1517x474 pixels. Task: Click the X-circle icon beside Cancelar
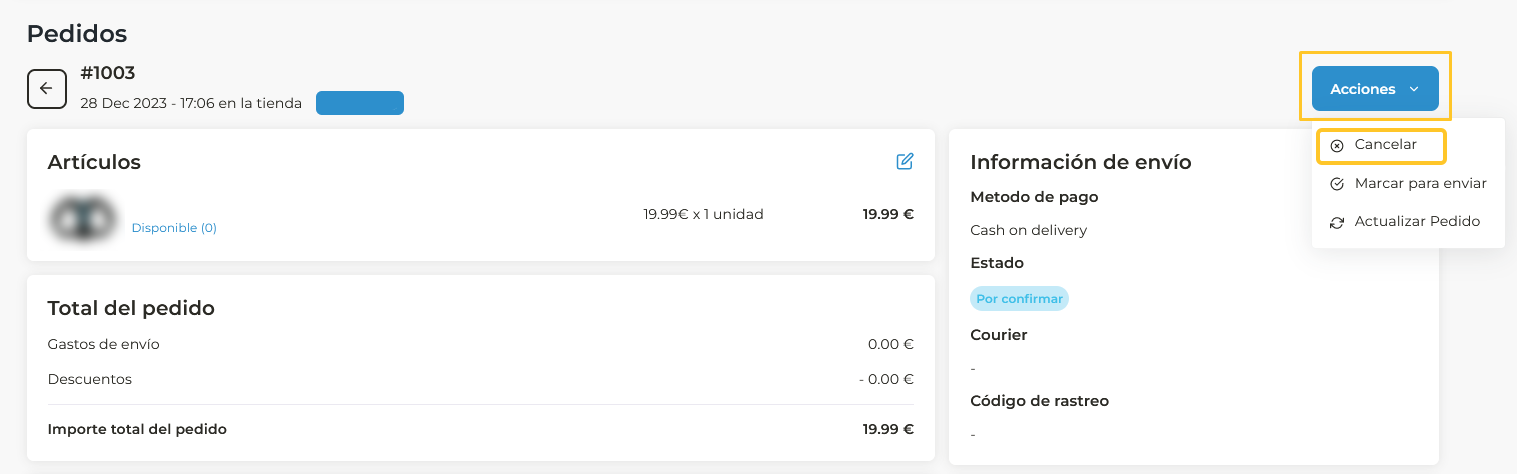pos(1337,146)
